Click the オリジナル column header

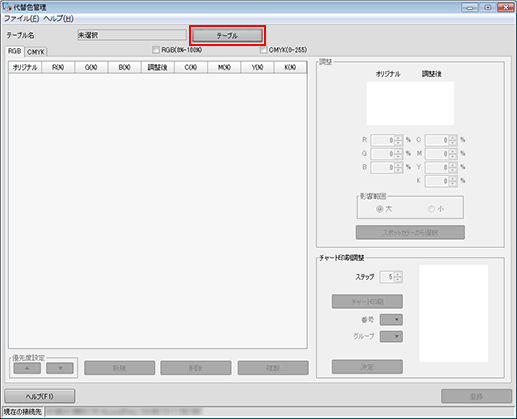[25, 67]
